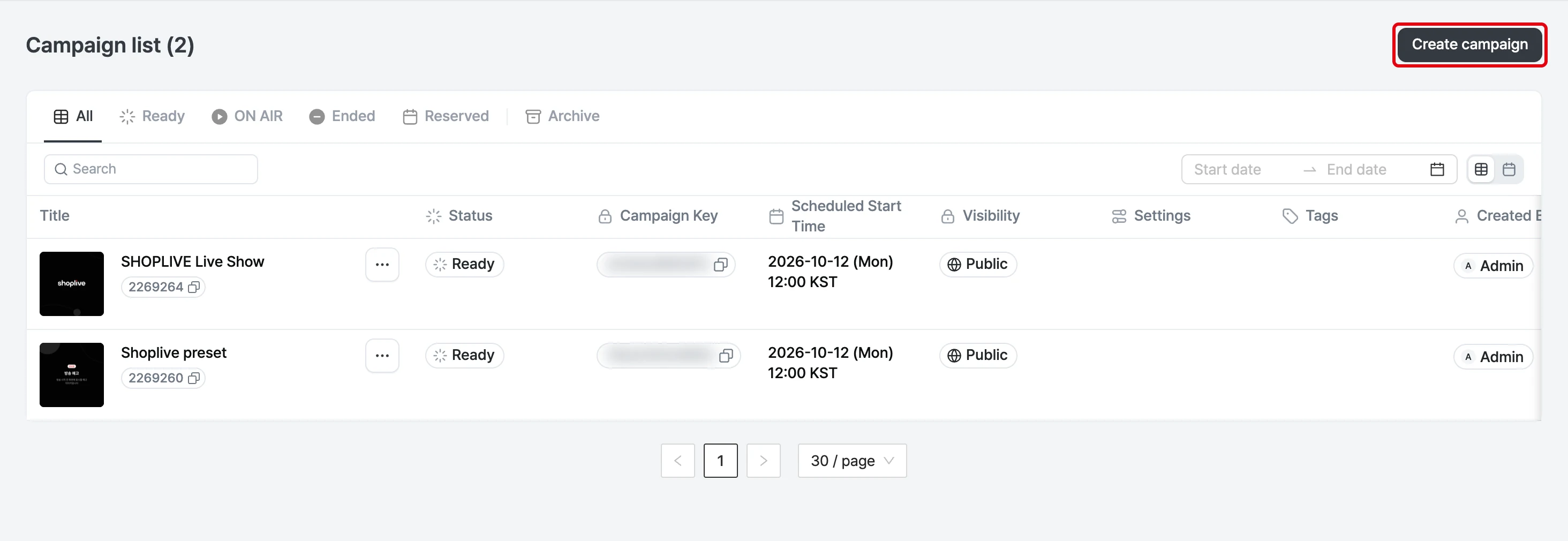Copy campaign ID 2269260
The image size is (1568, 541).
point(194,379)
